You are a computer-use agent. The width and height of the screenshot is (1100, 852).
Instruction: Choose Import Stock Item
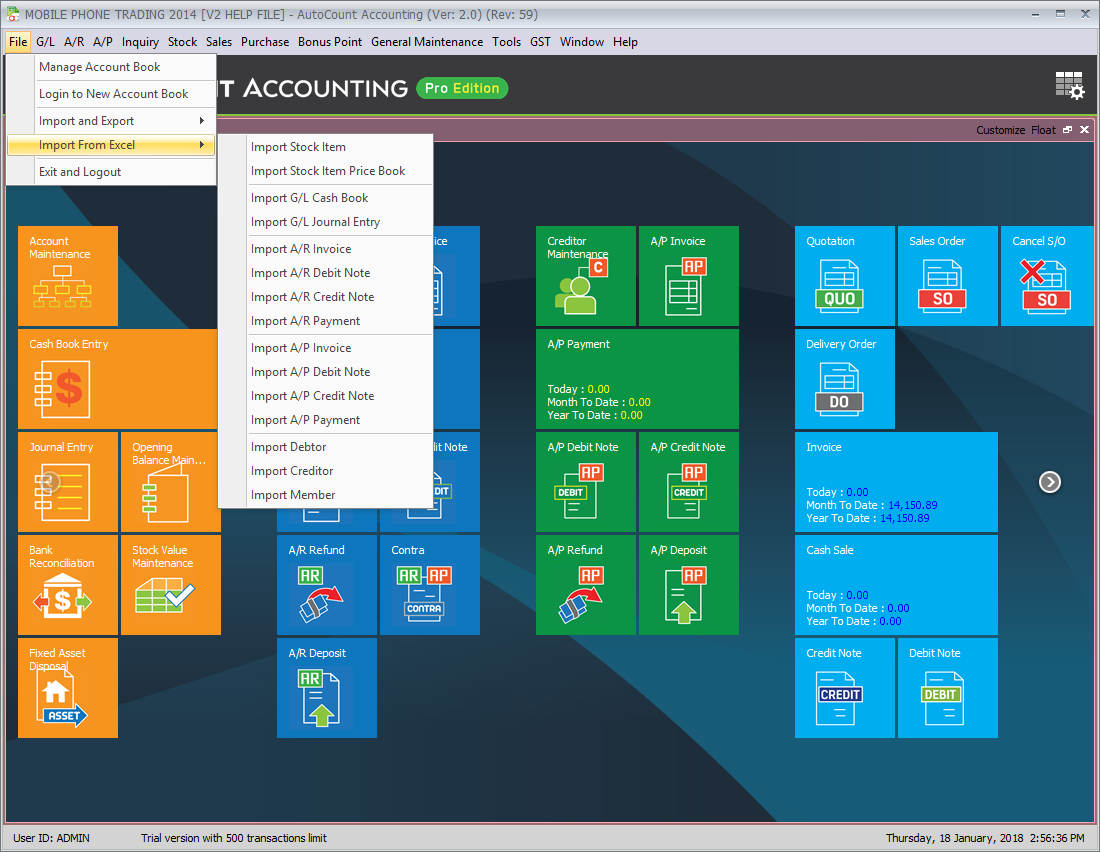pos(326,147)
